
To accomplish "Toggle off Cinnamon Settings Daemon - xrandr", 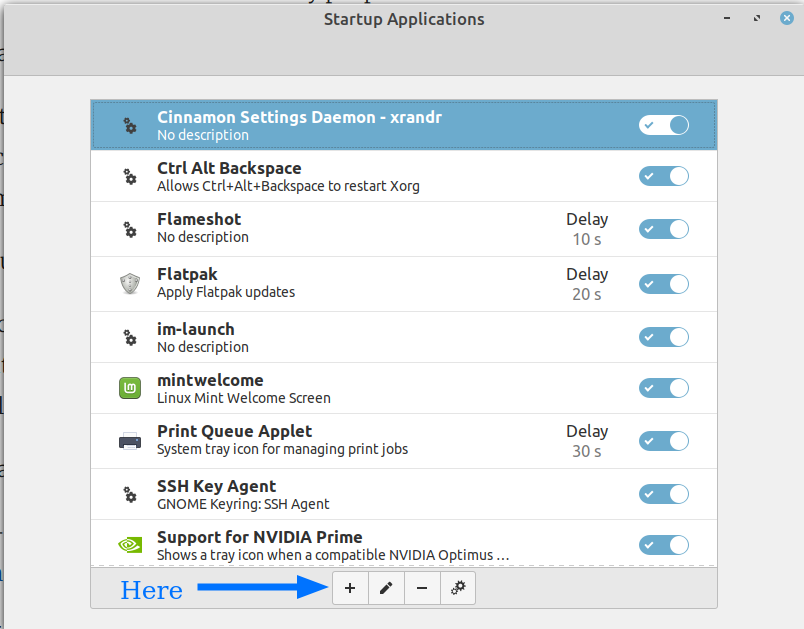I will 664,125.
